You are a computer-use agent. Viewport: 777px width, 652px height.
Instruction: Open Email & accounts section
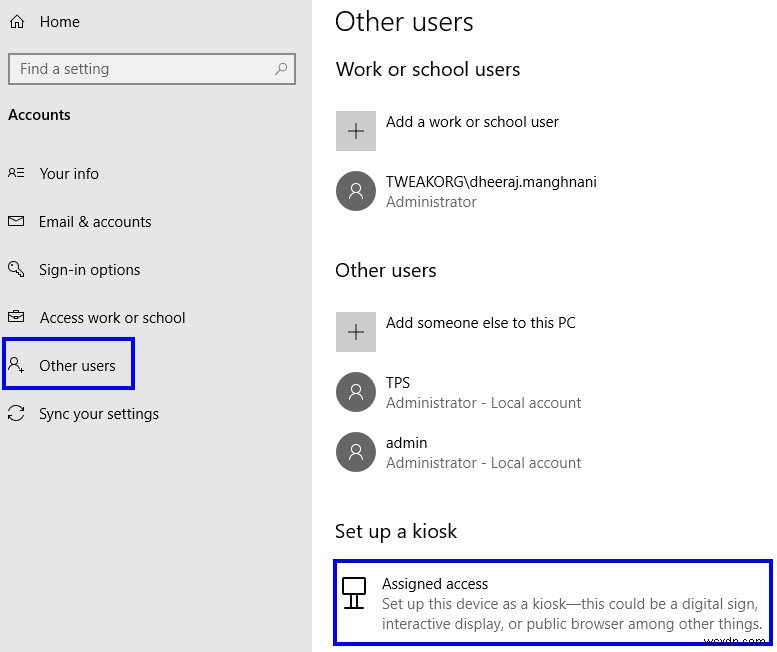[95, 221]
